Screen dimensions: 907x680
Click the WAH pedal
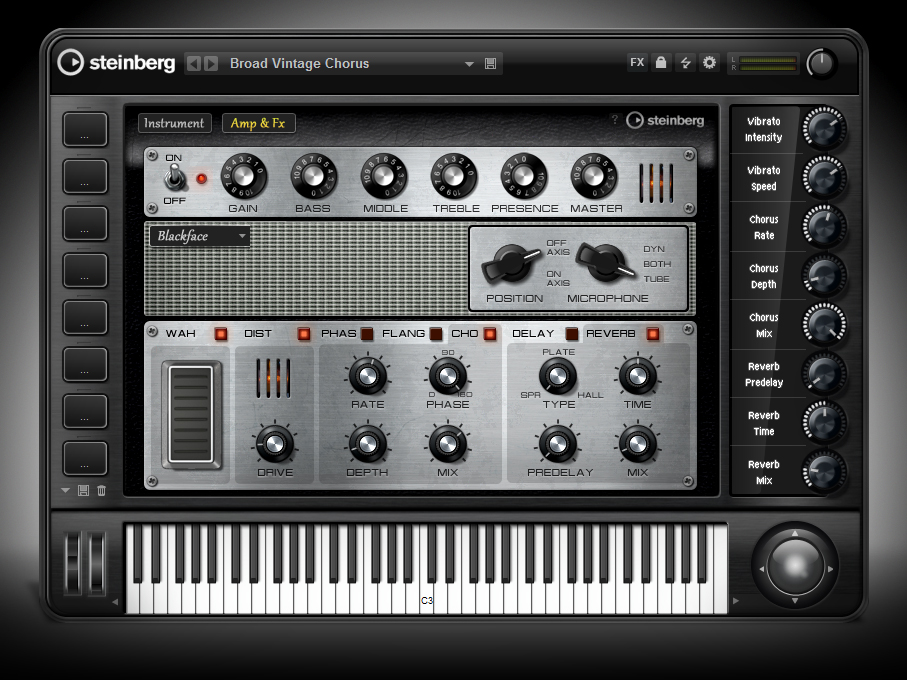191,414
